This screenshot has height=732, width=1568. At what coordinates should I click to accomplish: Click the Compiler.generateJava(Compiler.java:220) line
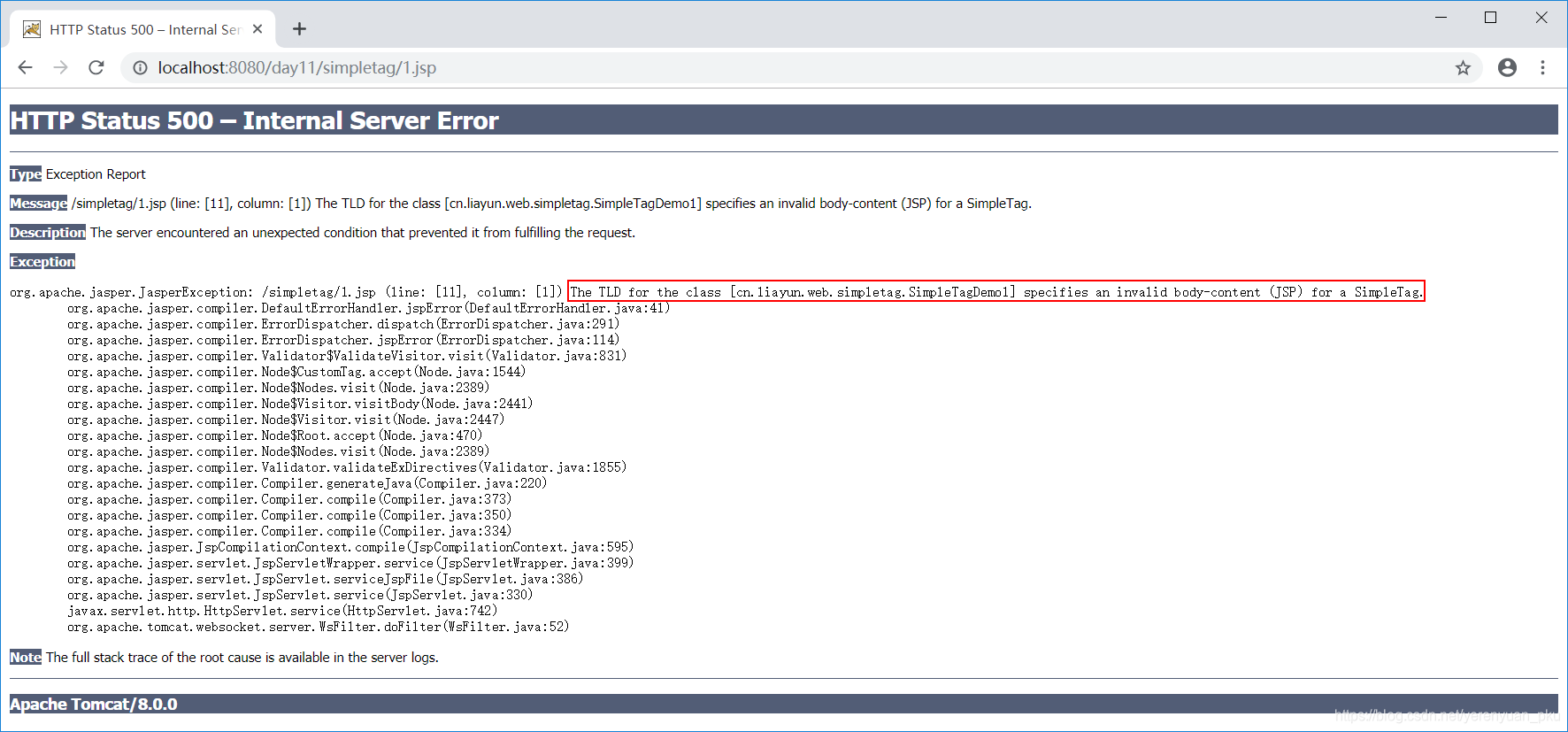[x=307, y=483]
